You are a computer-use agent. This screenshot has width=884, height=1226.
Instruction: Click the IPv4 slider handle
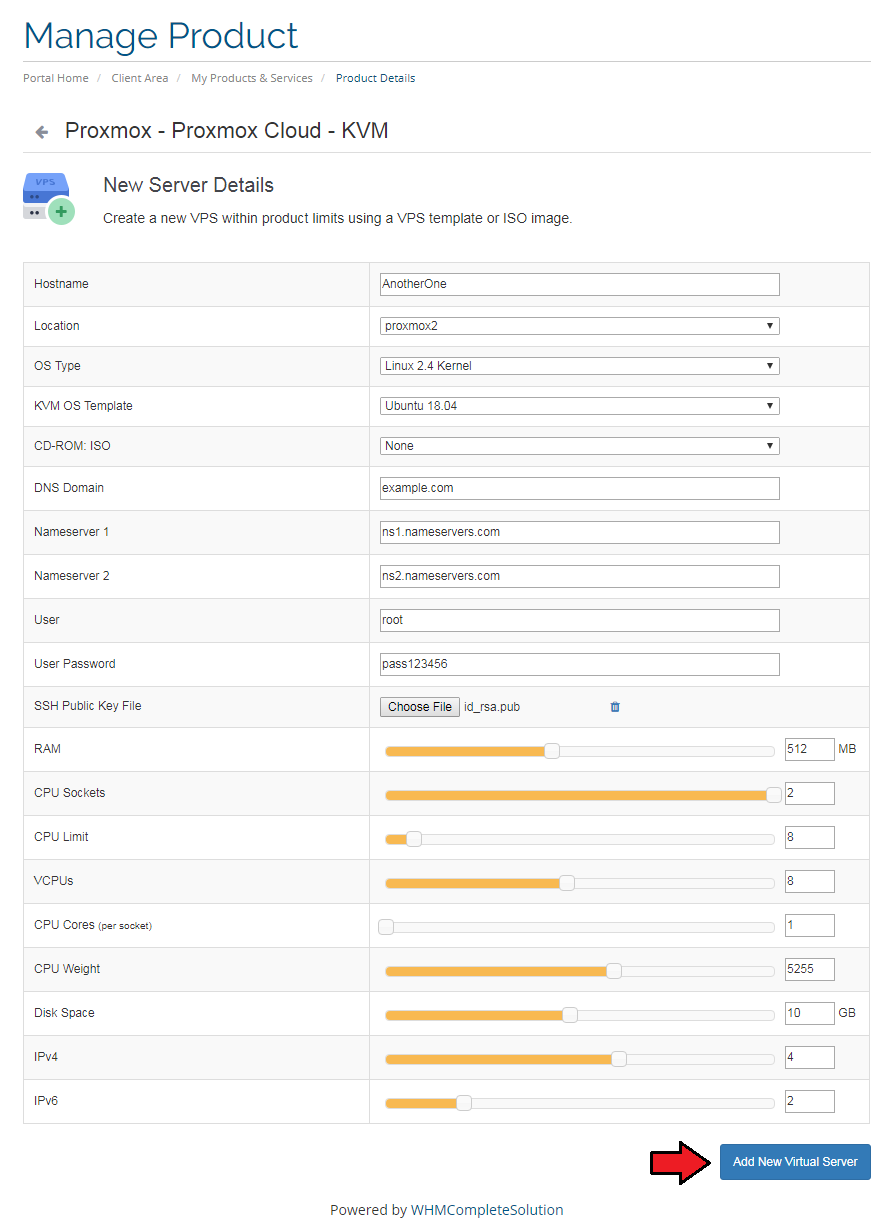coord(619,1059)
